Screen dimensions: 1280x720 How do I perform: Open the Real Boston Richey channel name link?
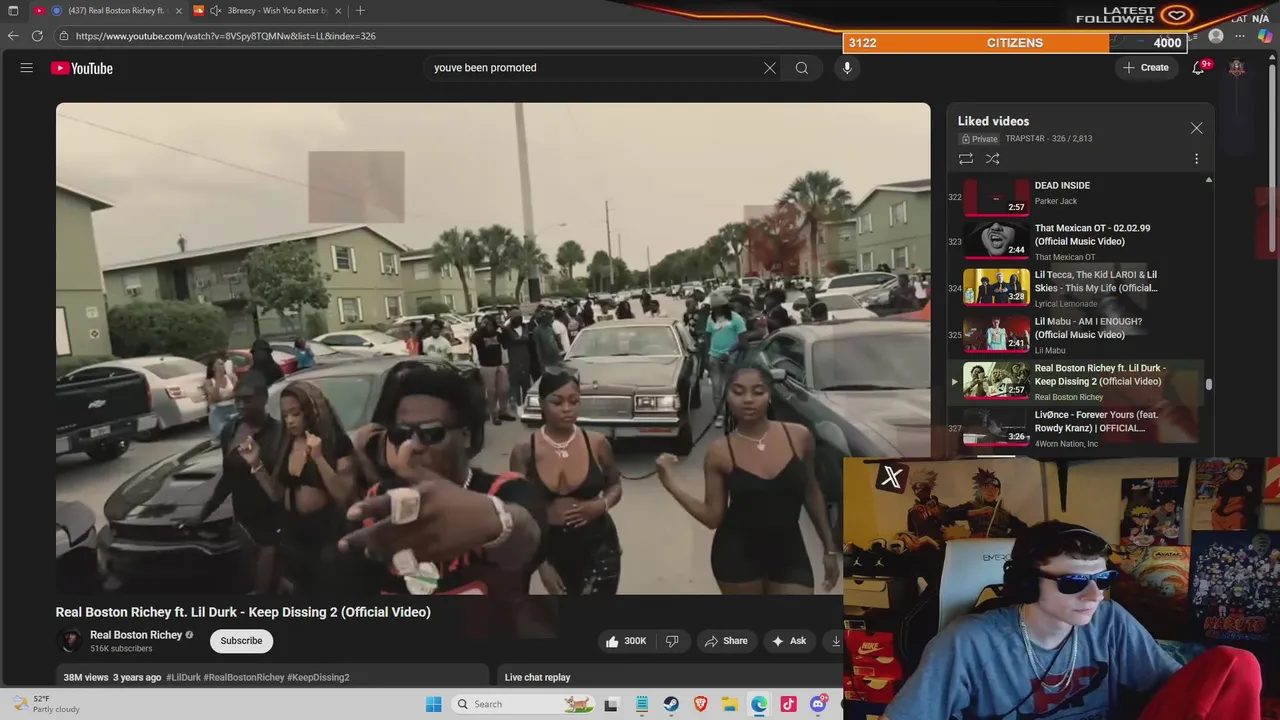[136, 635]
